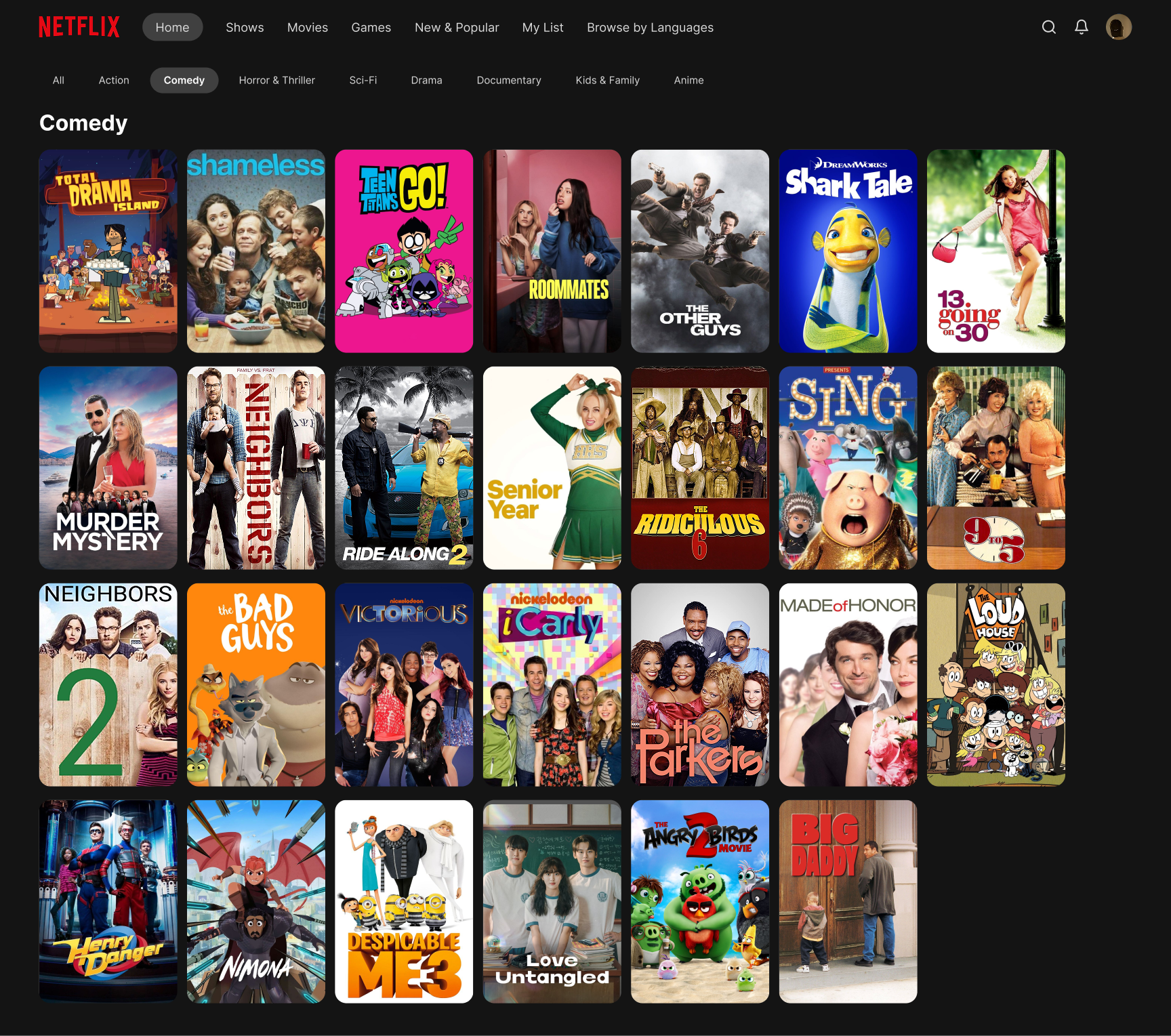Screen dimensions: 1171x1036
Task: Select the Drama genre filter
Action: pyautogui.click(x=426, y=80)
